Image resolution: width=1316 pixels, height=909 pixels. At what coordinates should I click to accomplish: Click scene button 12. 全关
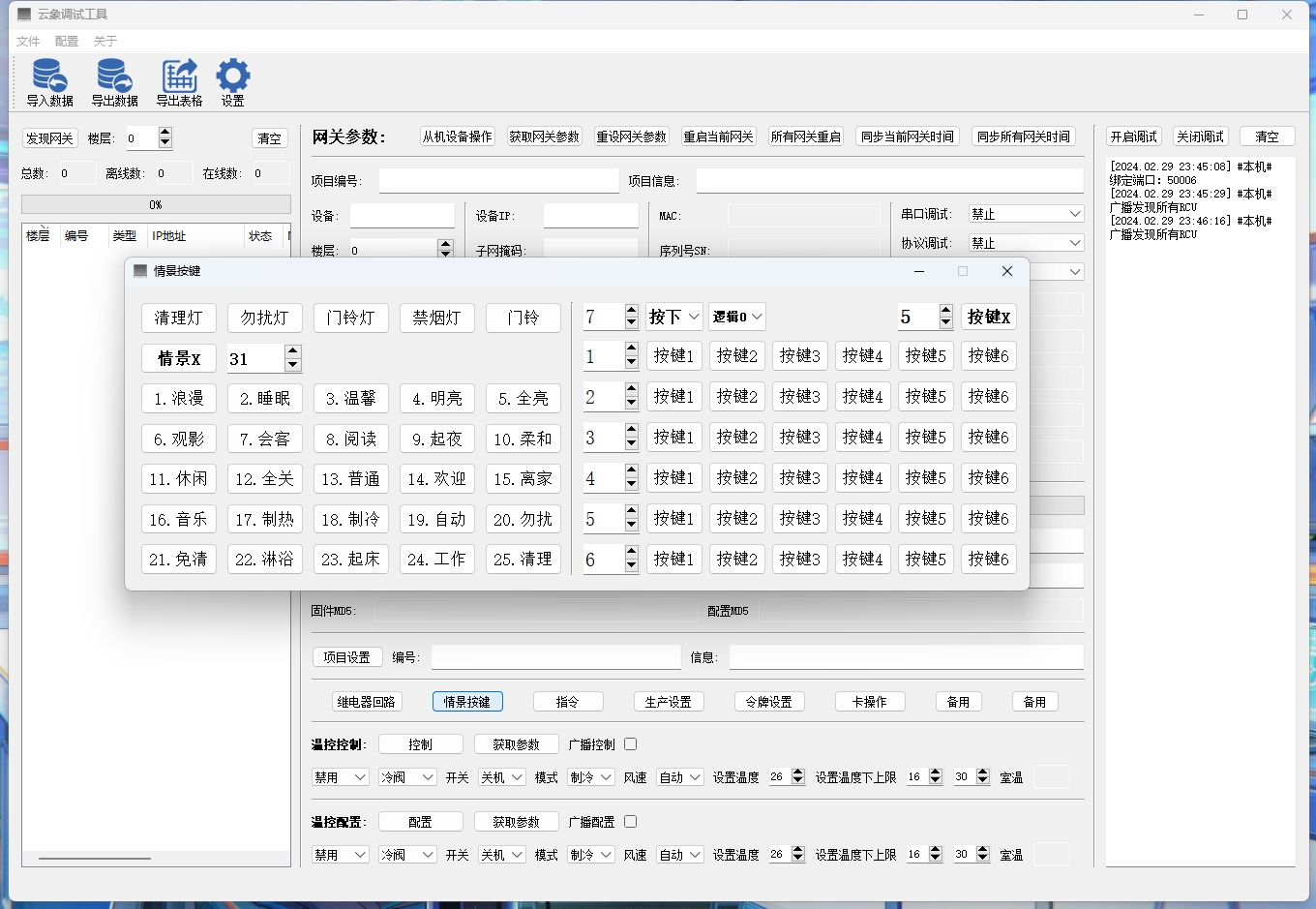(265, 478)
